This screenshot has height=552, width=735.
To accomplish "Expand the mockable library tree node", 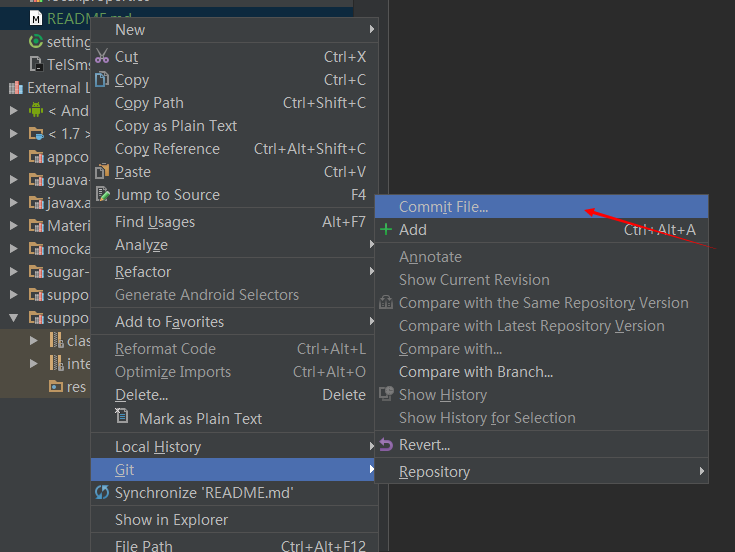I will click(x=13, y=249).
